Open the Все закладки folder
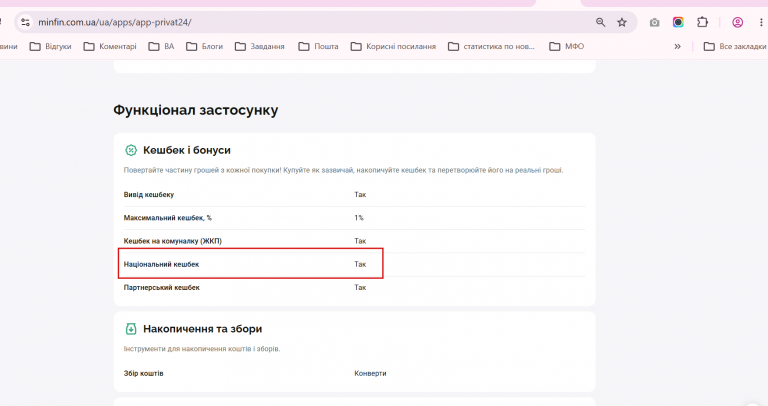768x406 pixels. pyautogui.click(x=735, y=47)
